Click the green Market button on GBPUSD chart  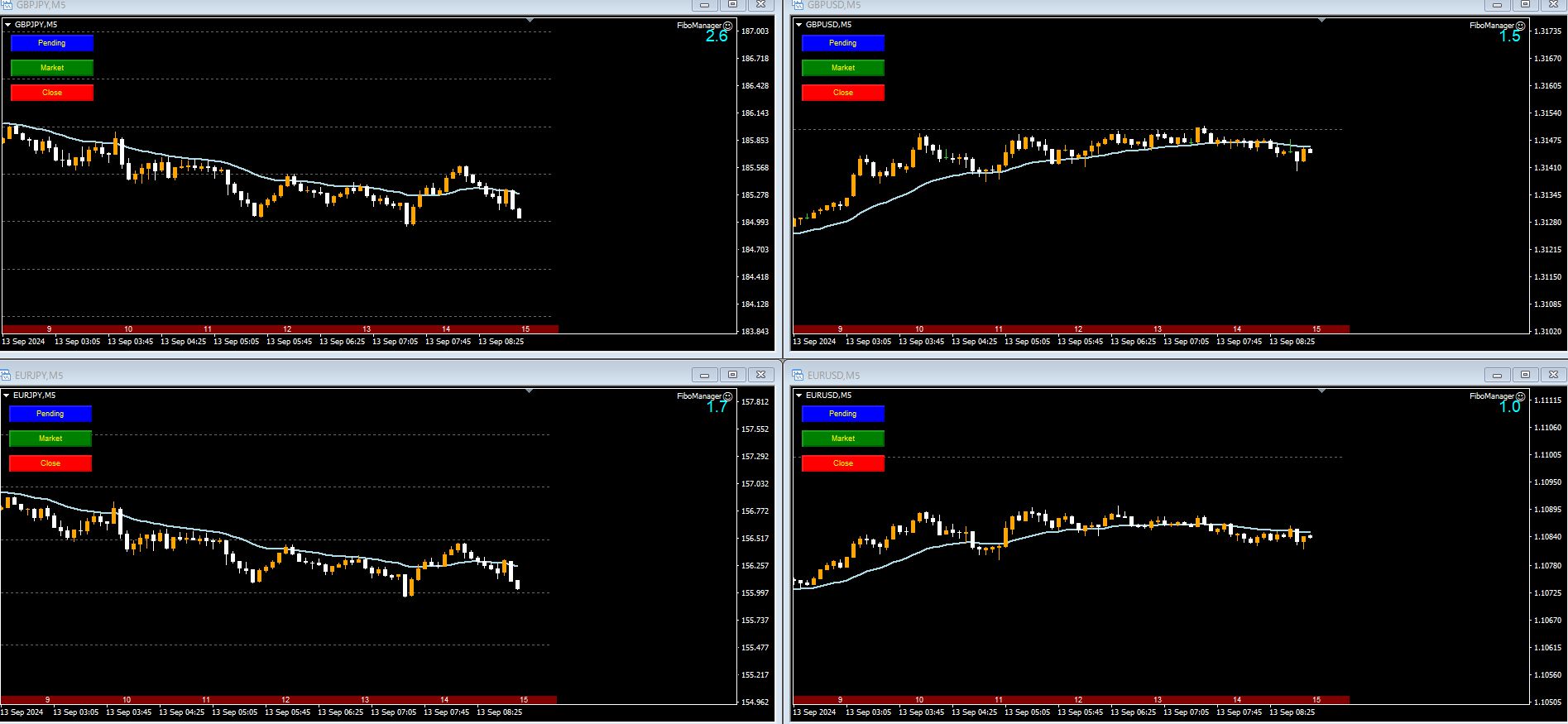click(x=843, y=68)
